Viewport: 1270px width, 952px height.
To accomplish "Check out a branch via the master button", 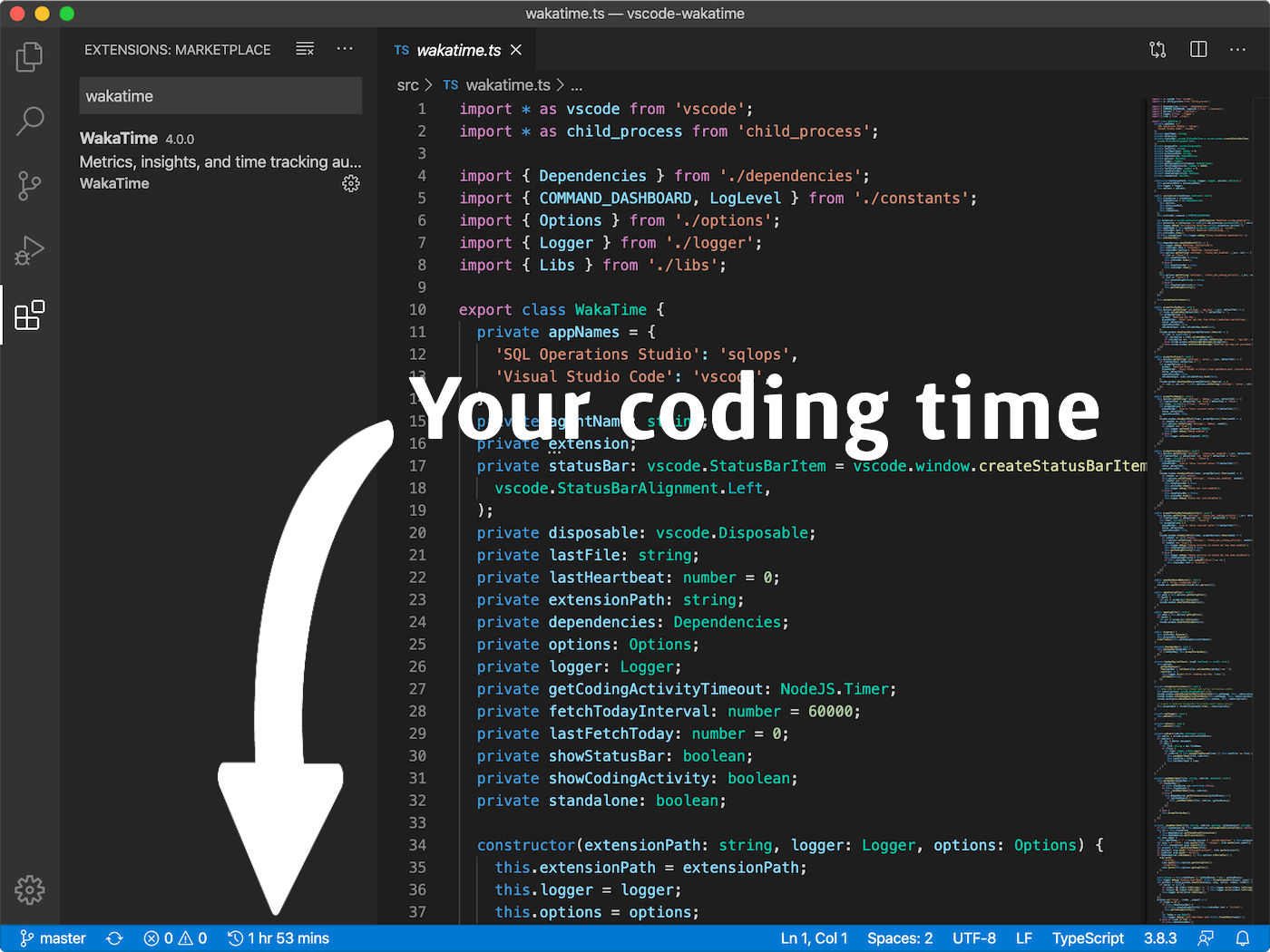I will point(52,937).
